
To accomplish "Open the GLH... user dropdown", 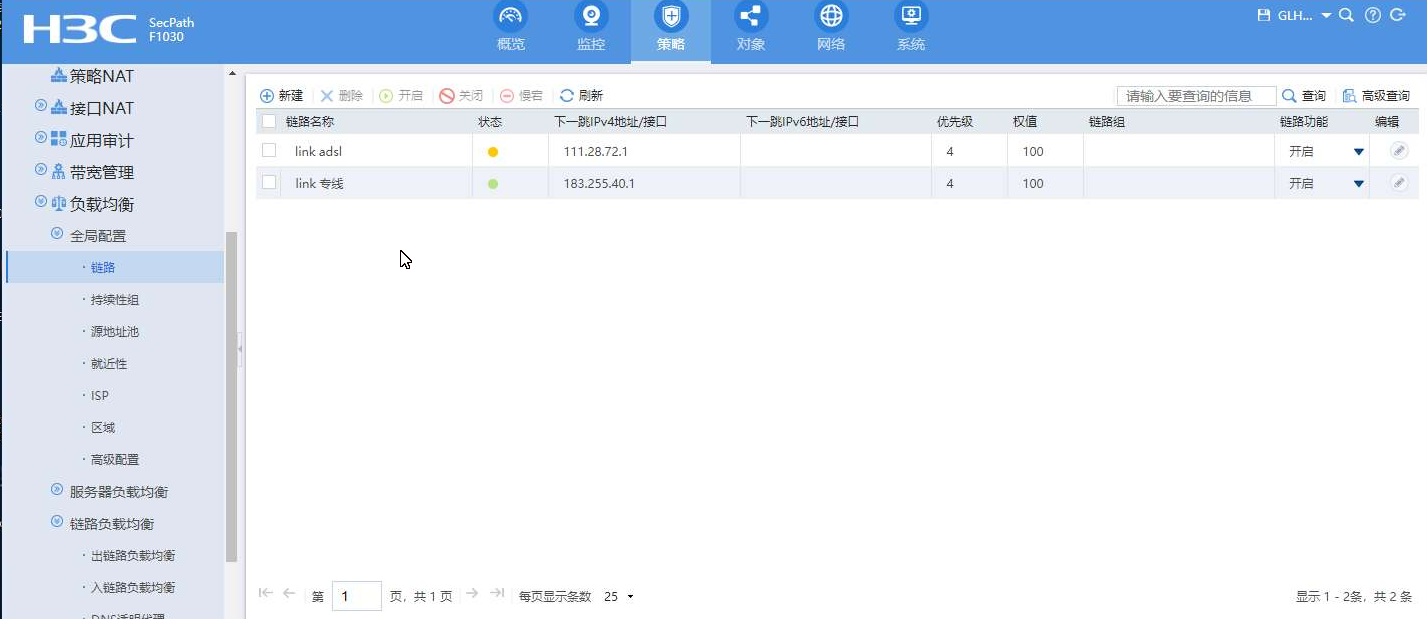I will point(1305,15).
